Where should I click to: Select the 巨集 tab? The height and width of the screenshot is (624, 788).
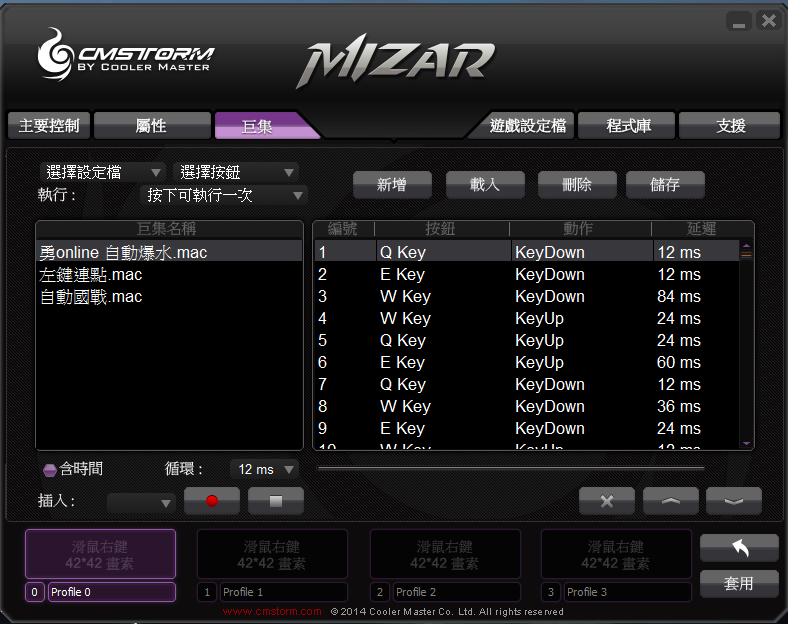[264, 126]
